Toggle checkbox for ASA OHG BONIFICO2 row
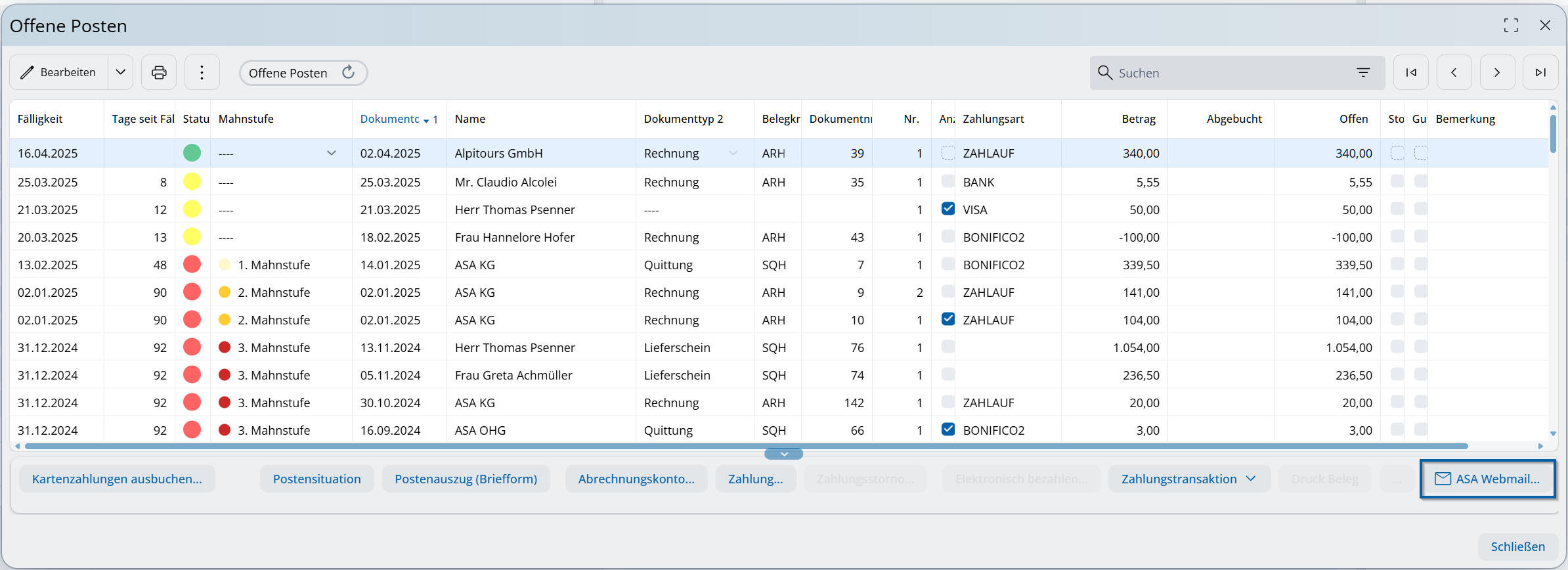The width and height of the screenshot is (1568, 570). coord(947,429)
